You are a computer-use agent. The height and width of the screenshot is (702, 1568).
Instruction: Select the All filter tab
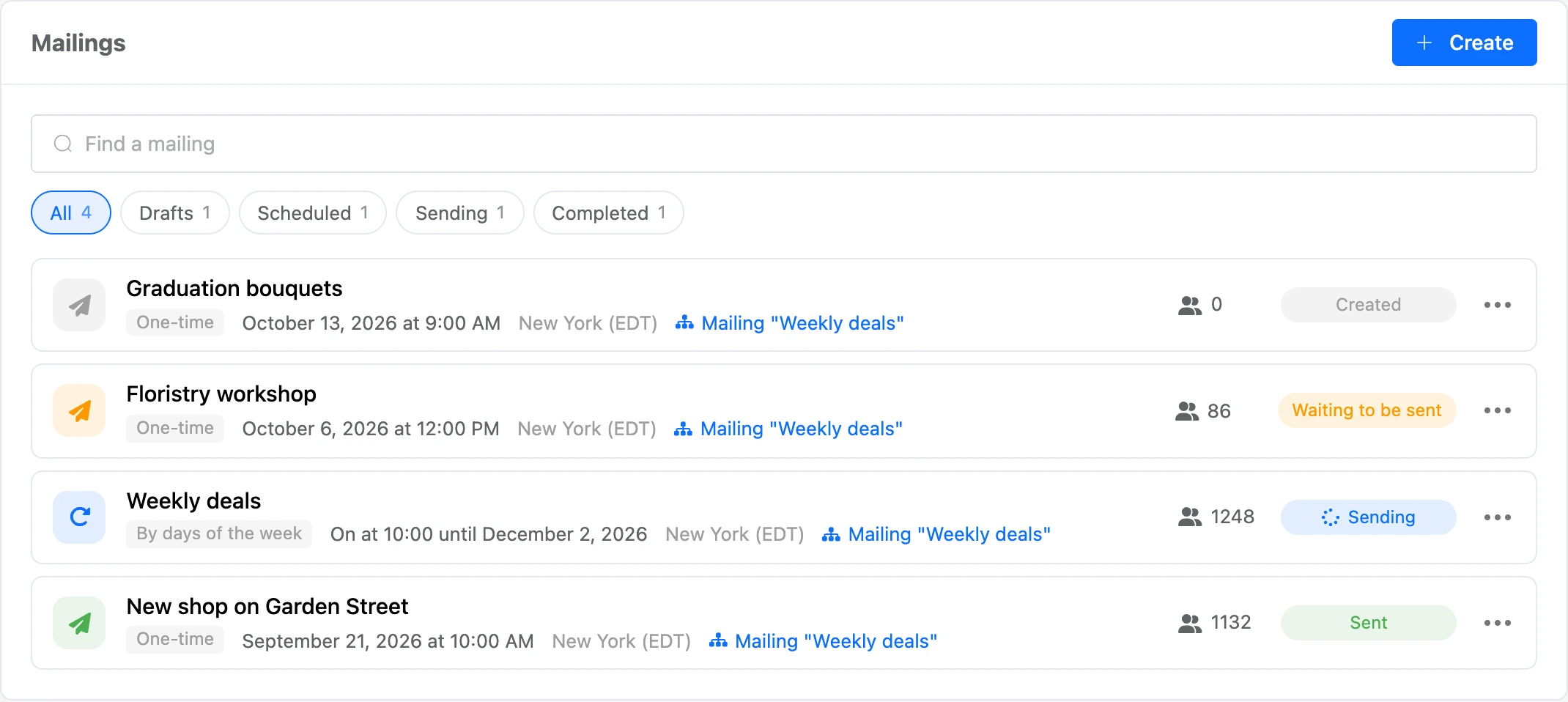click(x=71, y=213)
